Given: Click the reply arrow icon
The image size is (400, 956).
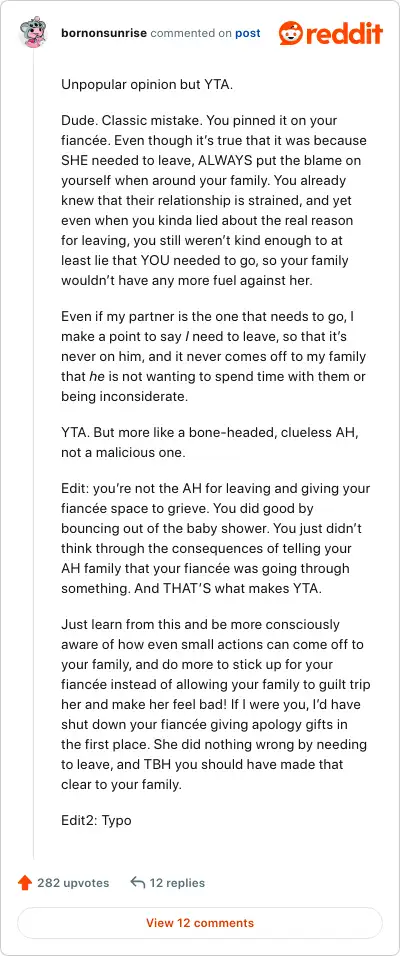Looking at the screenshot, I should (x=137, y=882).
